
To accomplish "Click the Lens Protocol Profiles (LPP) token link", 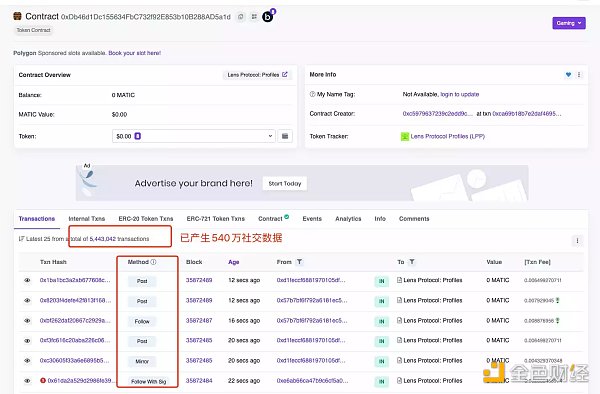I will point(447,136).
